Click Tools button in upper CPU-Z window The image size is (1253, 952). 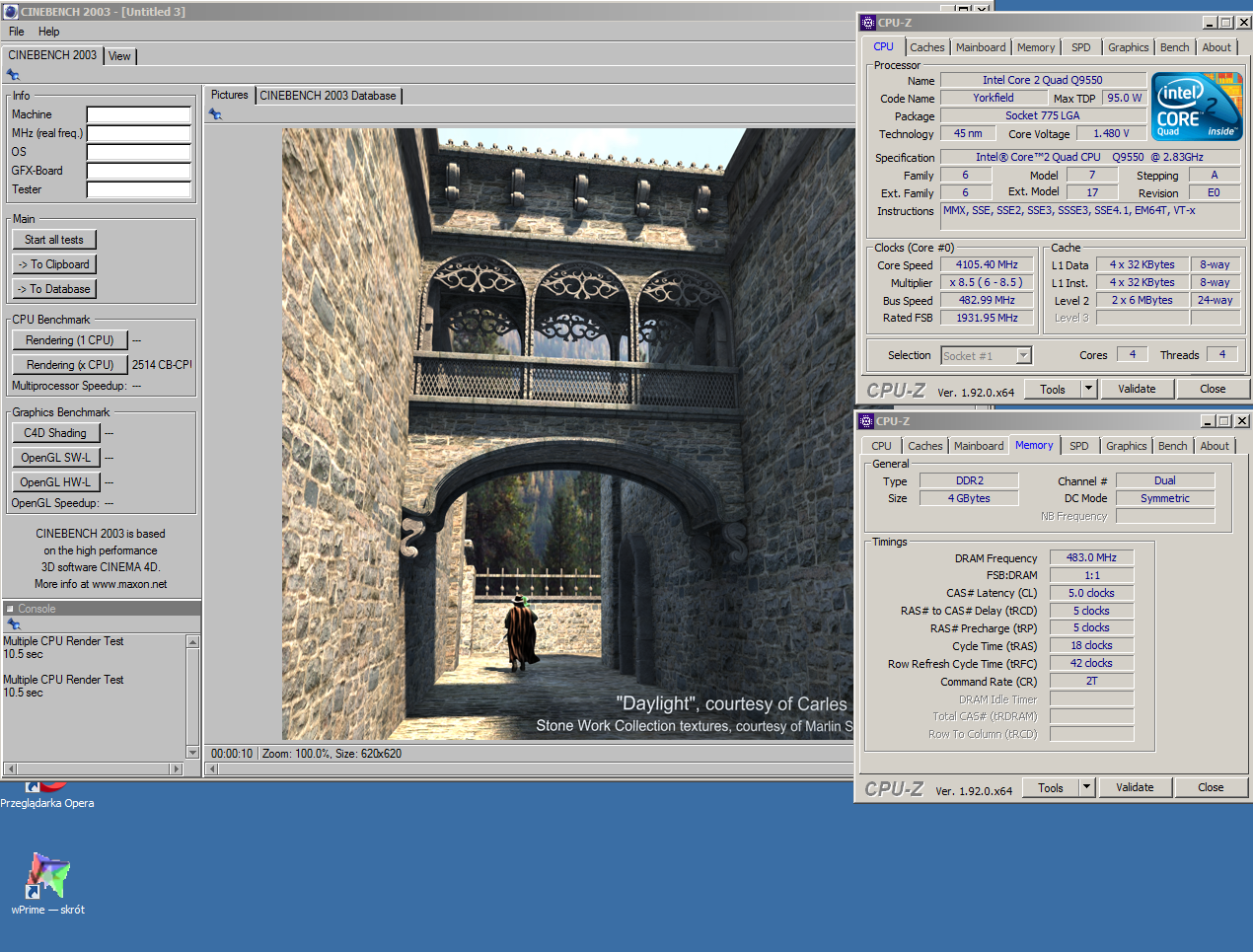coord(1053,389)
